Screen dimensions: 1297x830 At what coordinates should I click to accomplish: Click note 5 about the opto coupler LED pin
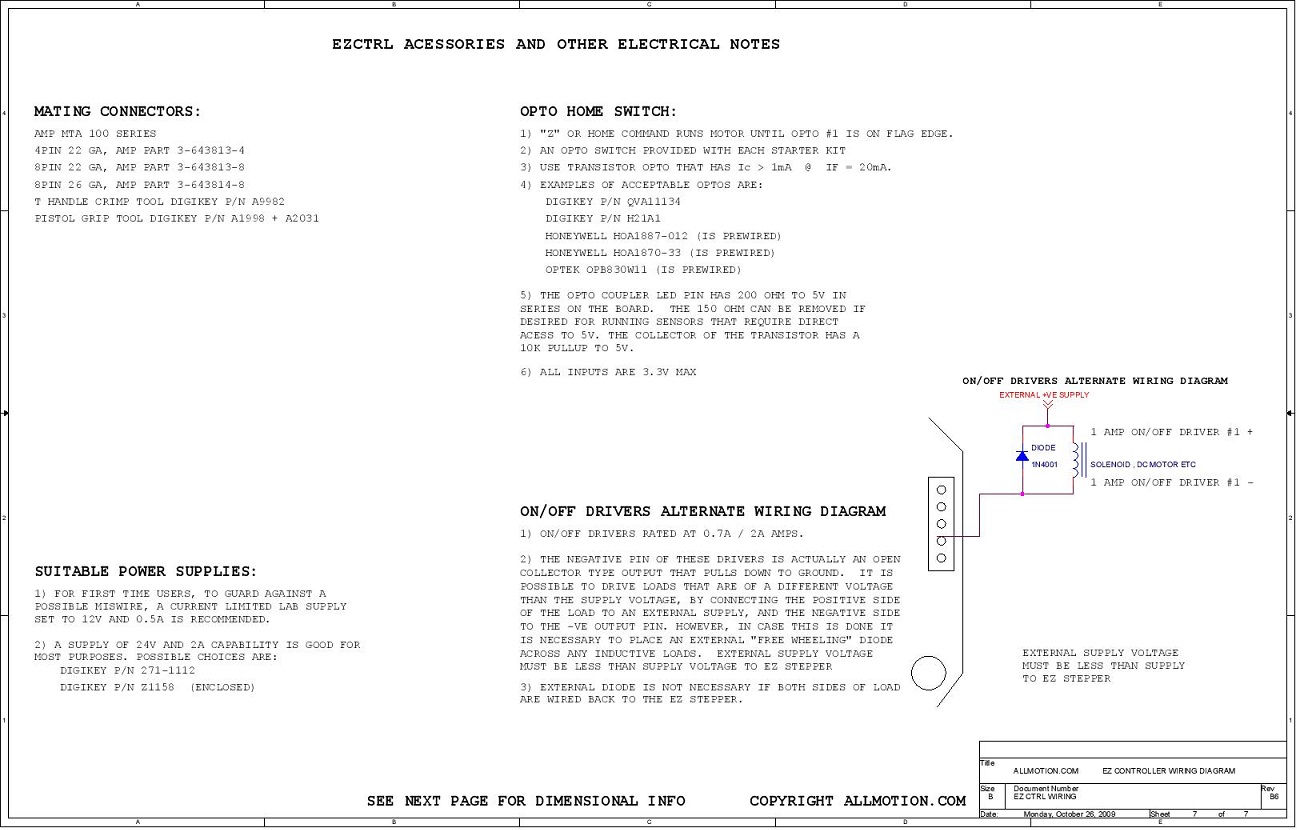pyautogui.click(x=693, y=321)
